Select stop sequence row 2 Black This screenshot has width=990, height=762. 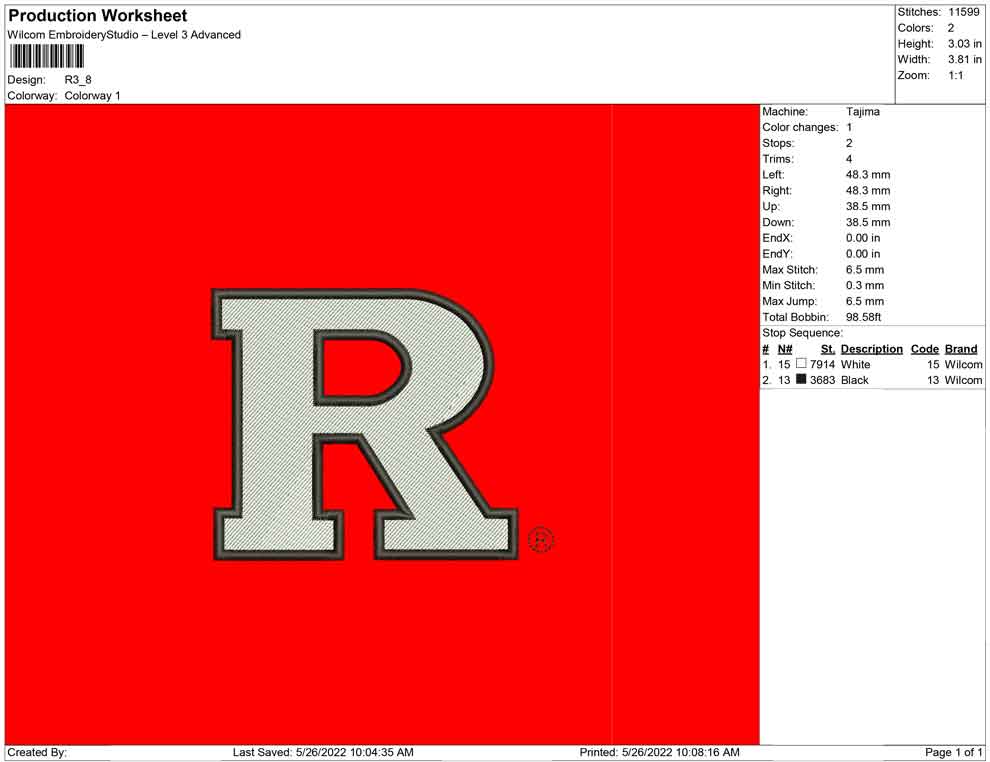click(x=855, y=381)
